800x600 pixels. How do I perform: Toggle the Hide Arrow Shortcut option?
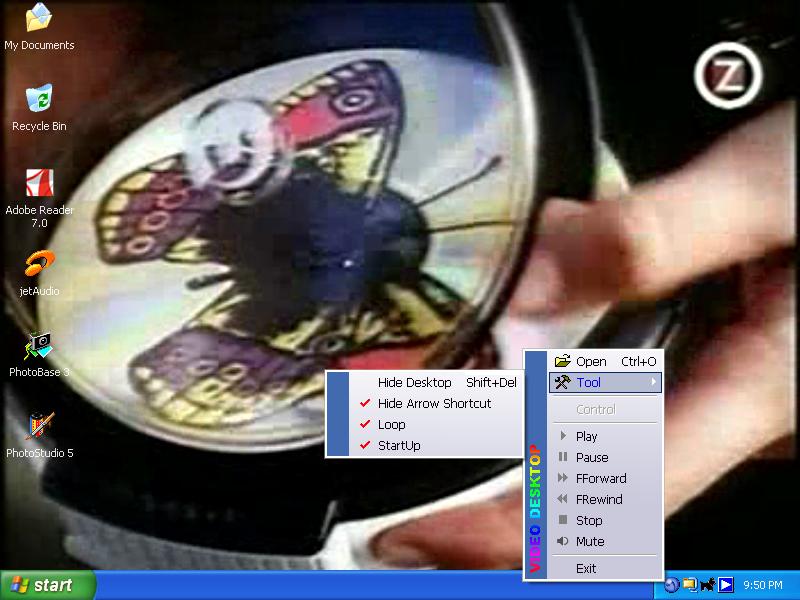(434, 403)
